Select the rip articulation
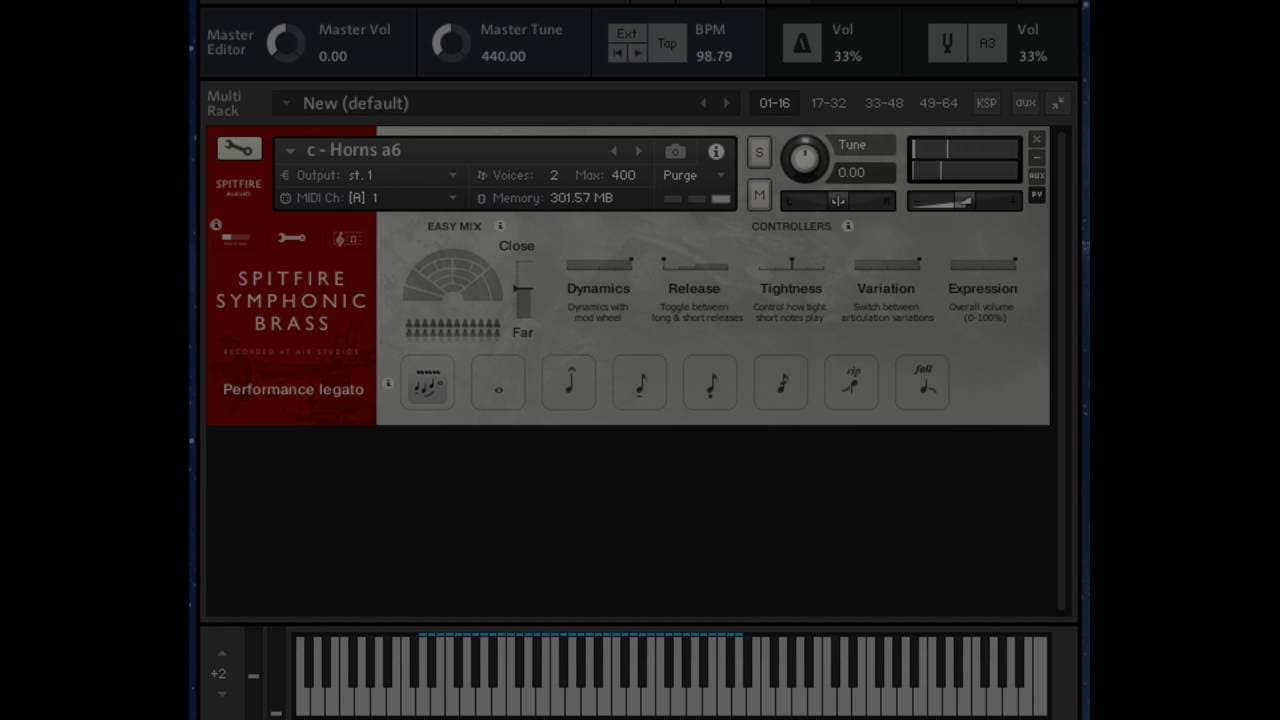 click(852, 382)
